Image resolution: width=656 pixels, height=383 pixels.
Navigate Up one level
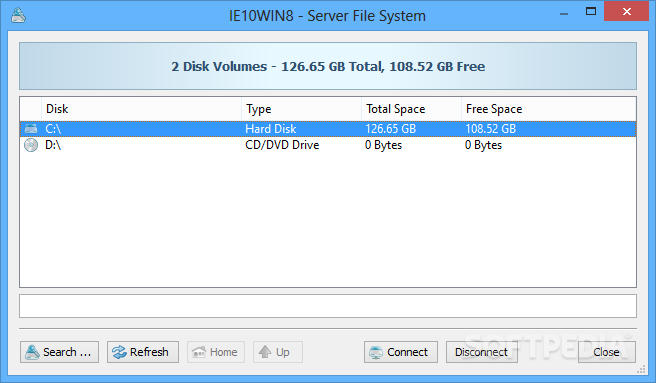point(278,352)
